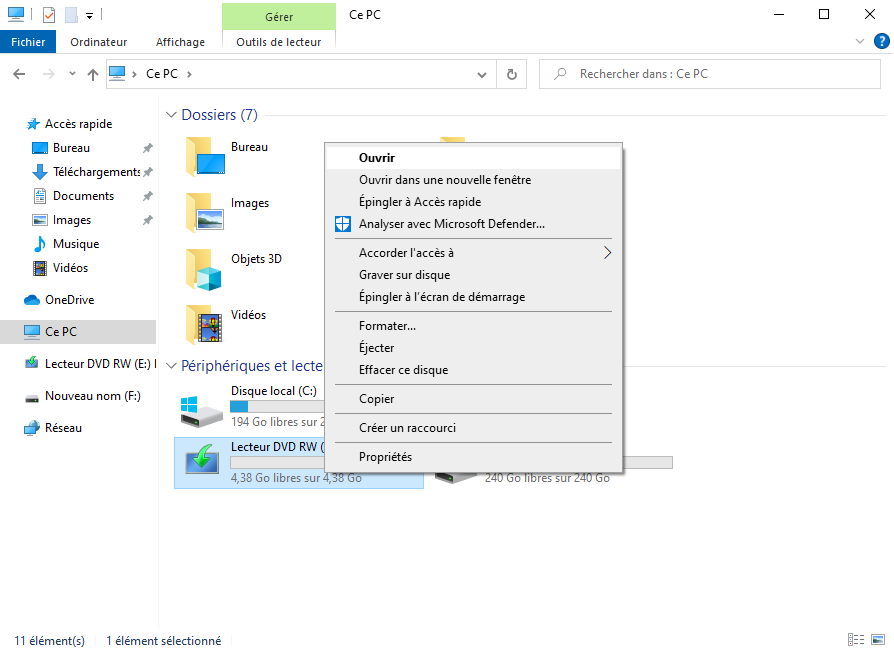Screen dimensions: 894x651
Task: Choose Épingler à Accès rapide
Action: (473, 202)
